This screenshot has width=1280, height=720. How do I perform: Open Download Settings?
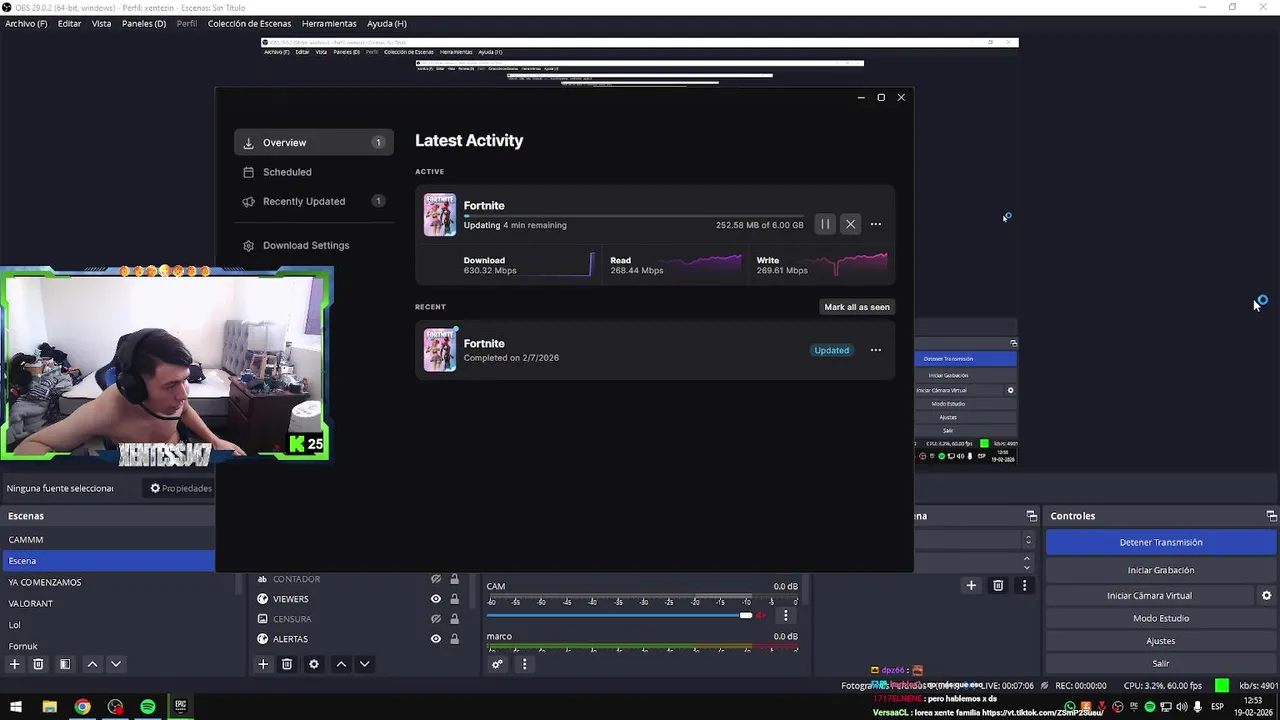(314, 245)
